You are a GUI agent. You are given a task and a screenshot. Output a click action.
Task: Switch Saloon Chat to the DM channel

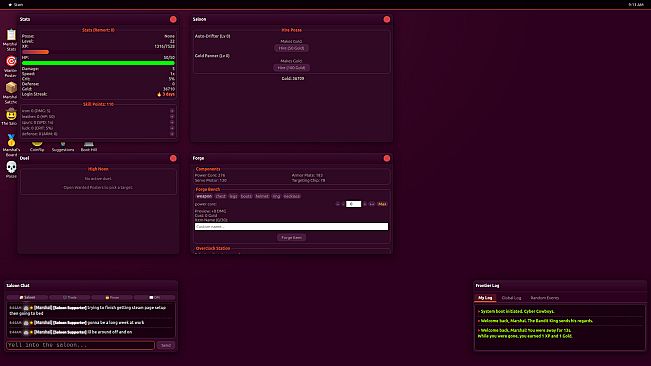tap(154, 298)
